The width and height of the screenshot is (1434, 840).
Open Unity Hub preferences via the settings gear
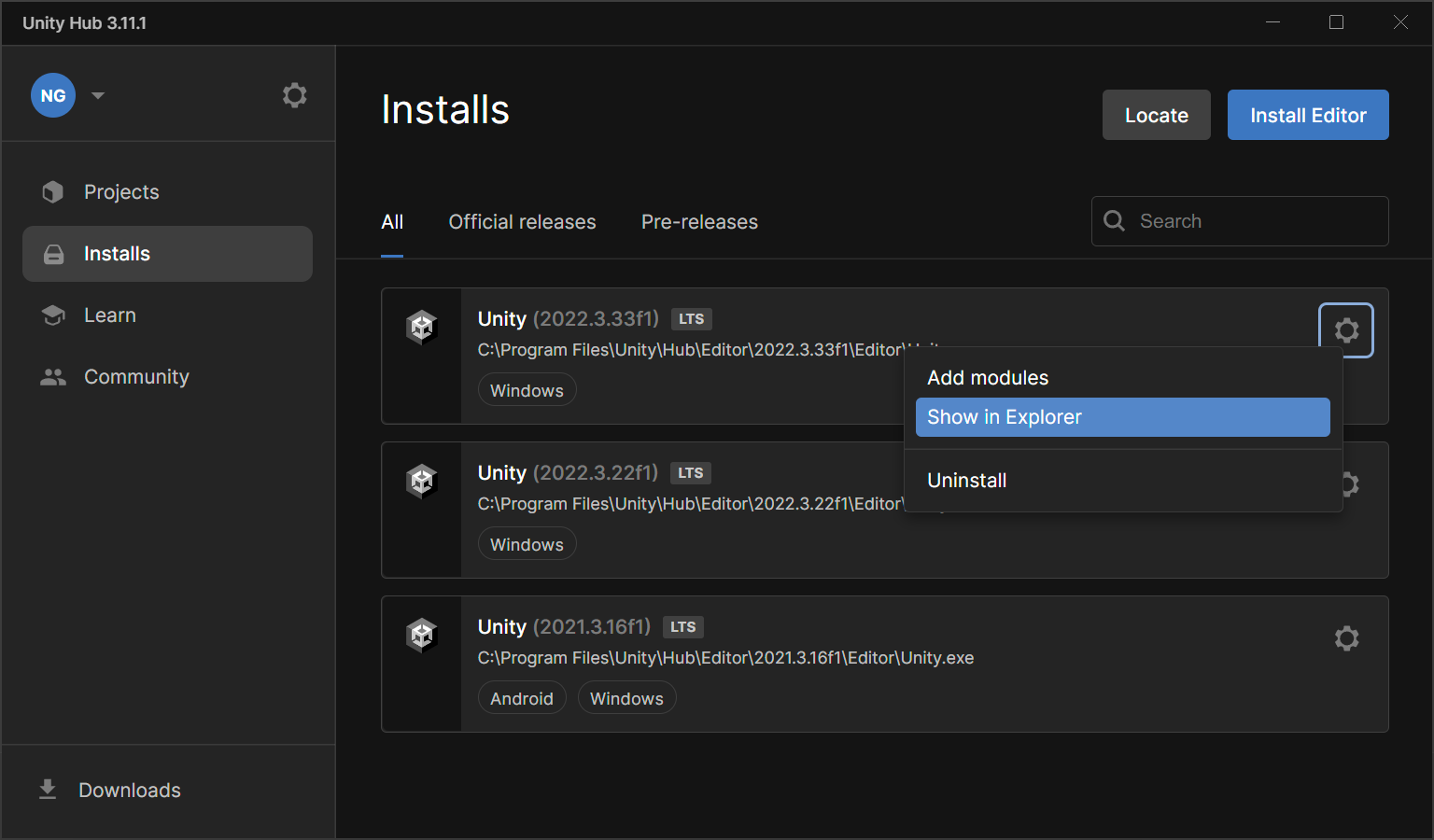(x=294, y=94)
